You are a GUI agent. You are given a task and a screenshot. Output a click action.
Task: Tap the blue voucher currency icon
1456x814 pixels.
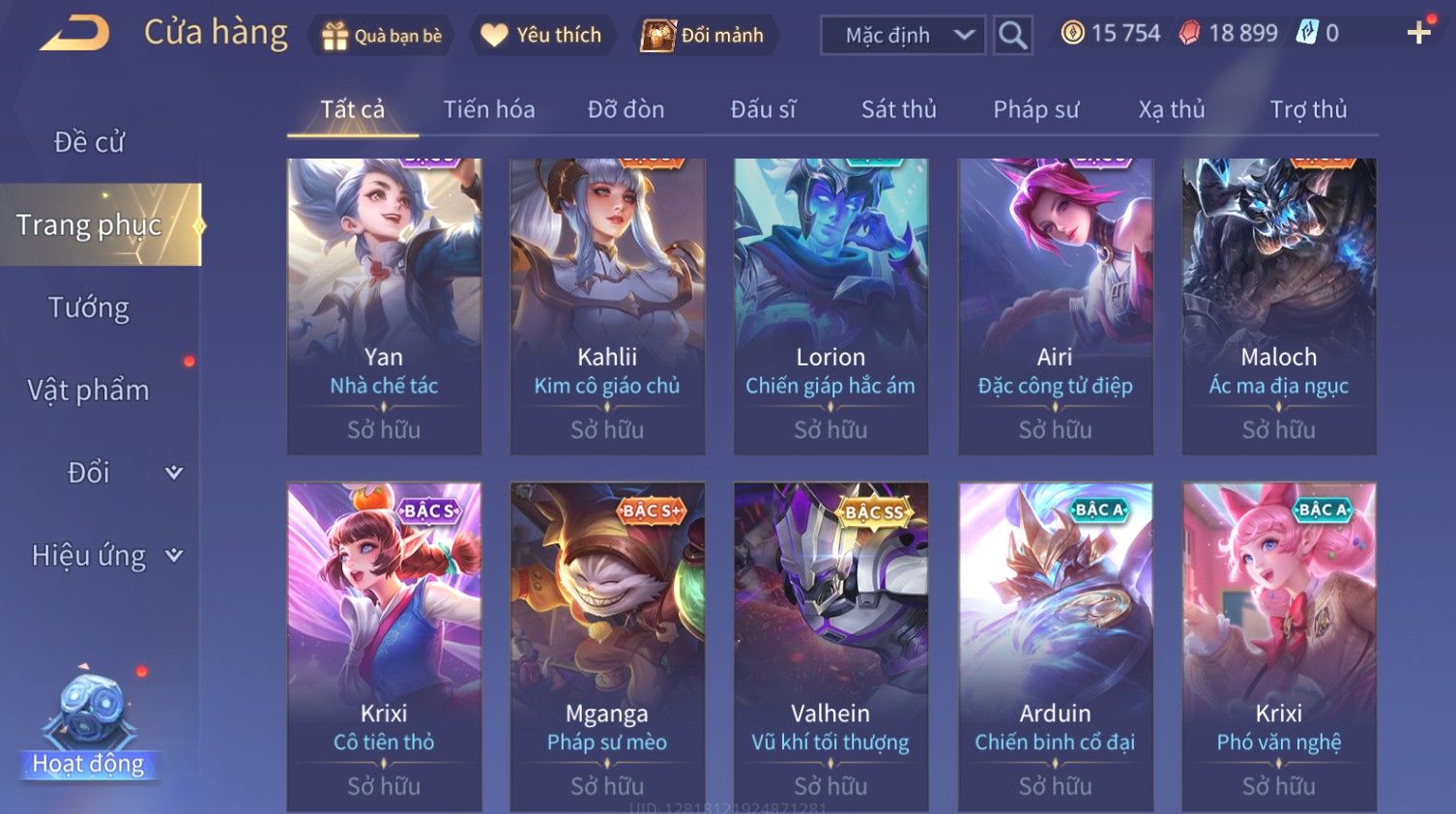[x=1307, y=33]
